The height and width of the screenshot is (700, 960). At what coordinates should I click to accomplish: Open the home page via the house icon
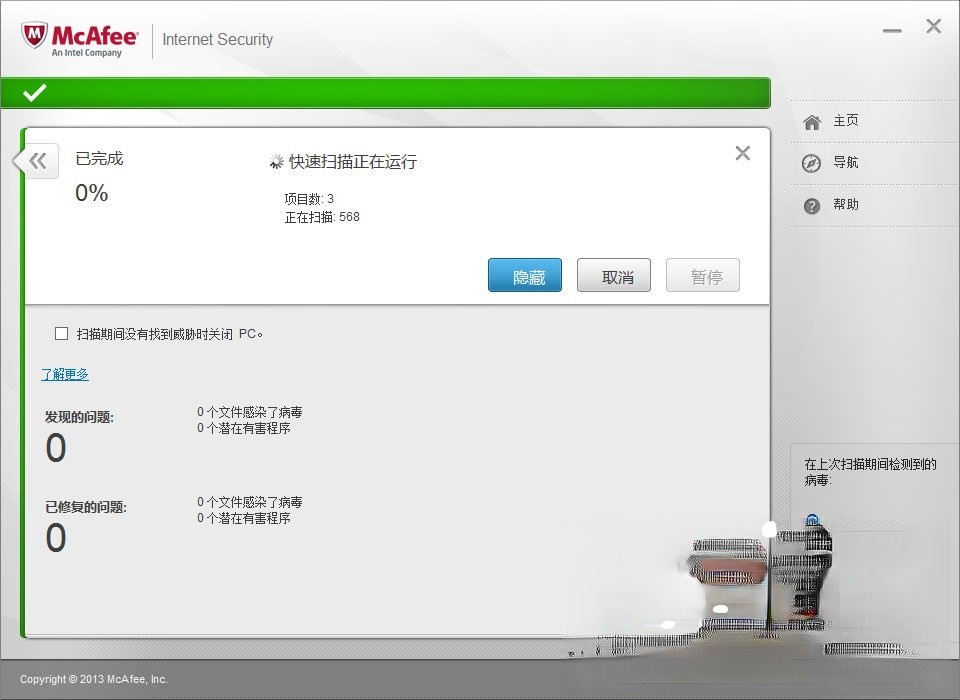[812, 120]
